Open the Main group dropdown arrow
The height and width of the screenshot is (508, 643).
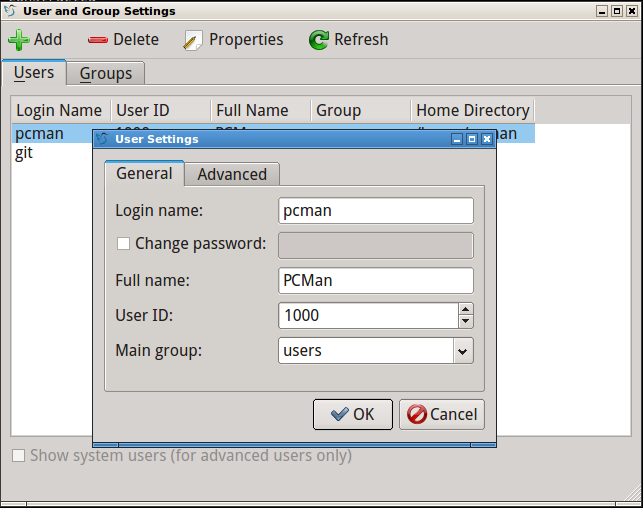[x=463, y=351]
